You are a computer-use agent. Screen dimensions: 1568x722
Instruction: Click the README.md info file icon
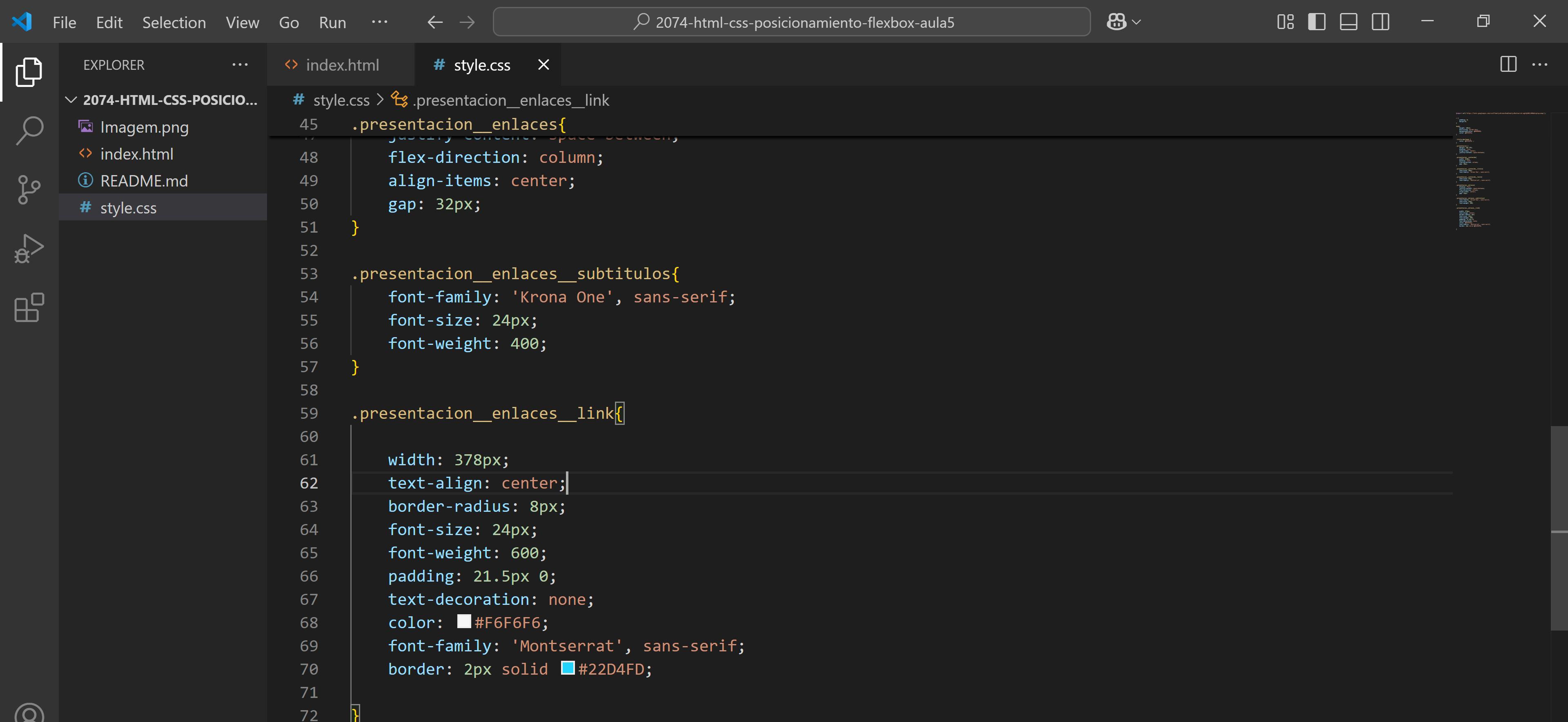tap(85, 181)
